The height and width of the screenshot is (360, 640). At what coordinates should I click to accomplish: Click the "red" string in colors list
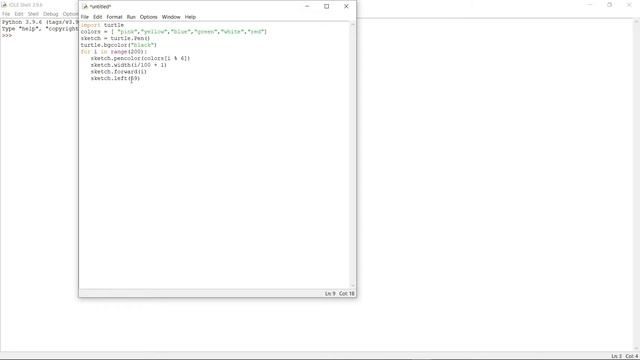coord(256,31)
